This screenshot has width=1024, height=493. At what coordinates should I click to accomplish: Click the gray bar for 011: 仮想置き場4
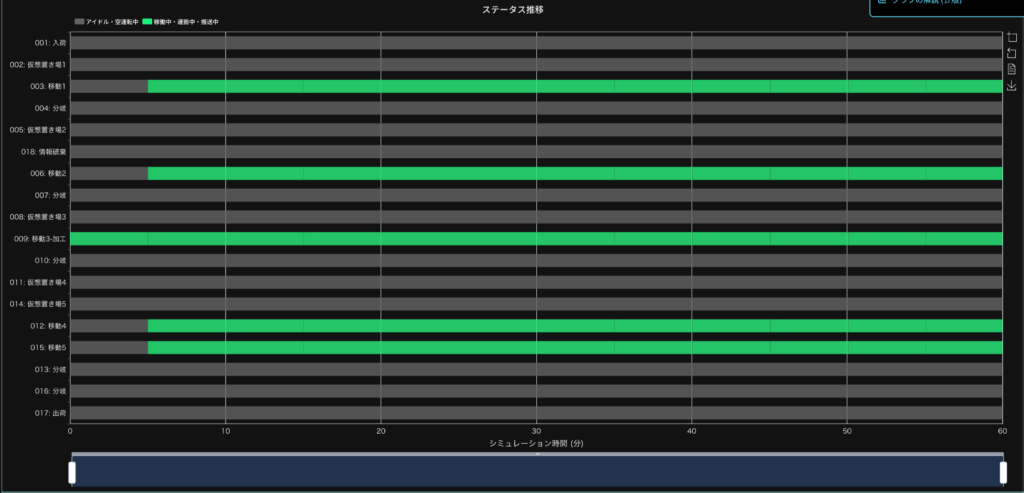coord(536,282)
